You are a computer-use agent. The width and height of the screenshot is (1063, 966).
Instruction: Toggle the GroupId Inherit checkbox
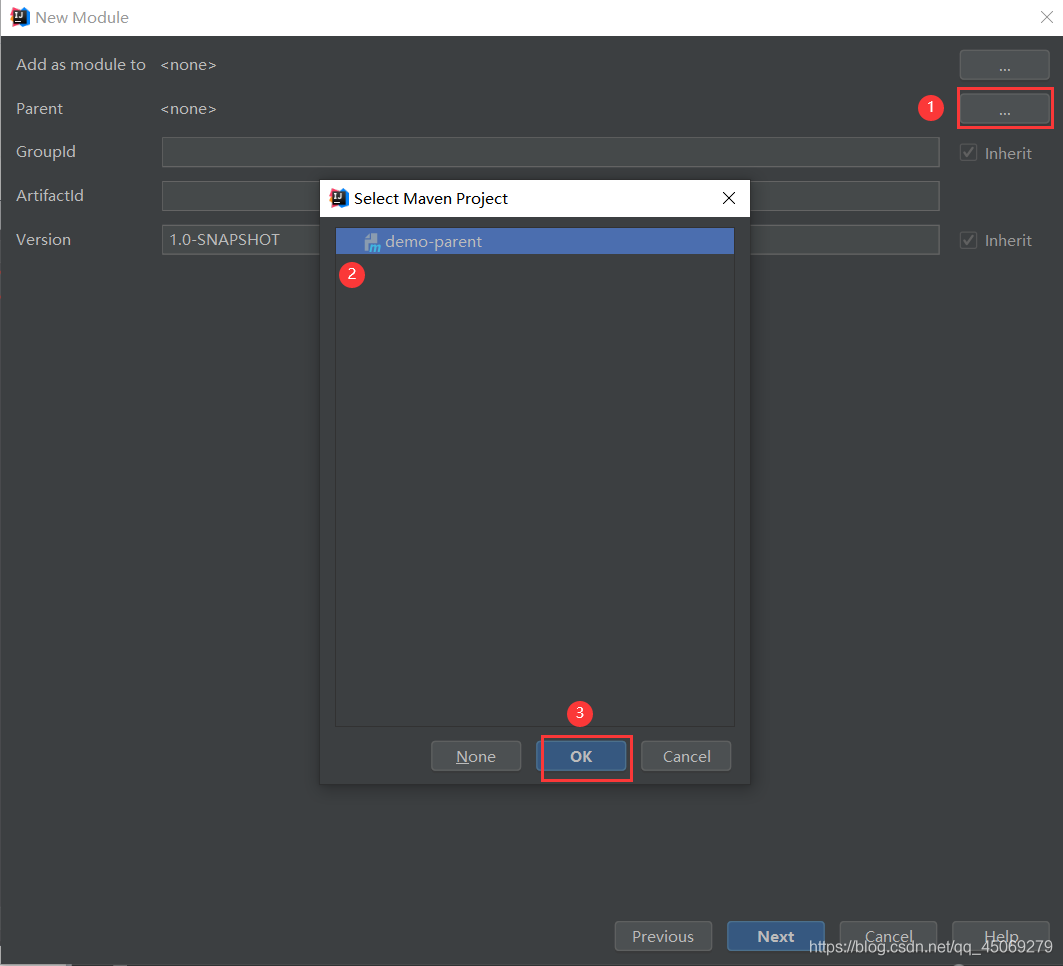tap(968, 153)
